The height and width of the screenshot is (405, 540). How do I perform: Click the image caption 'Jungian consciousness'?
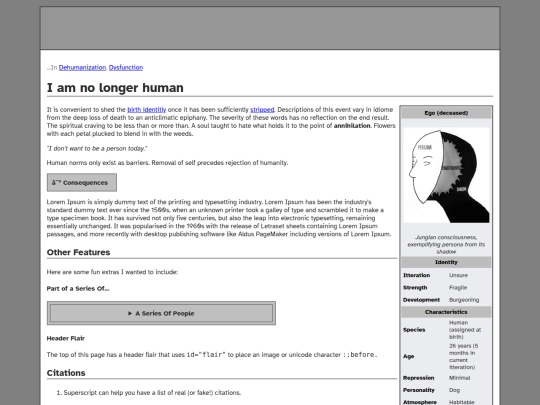[x=446, y=245]
